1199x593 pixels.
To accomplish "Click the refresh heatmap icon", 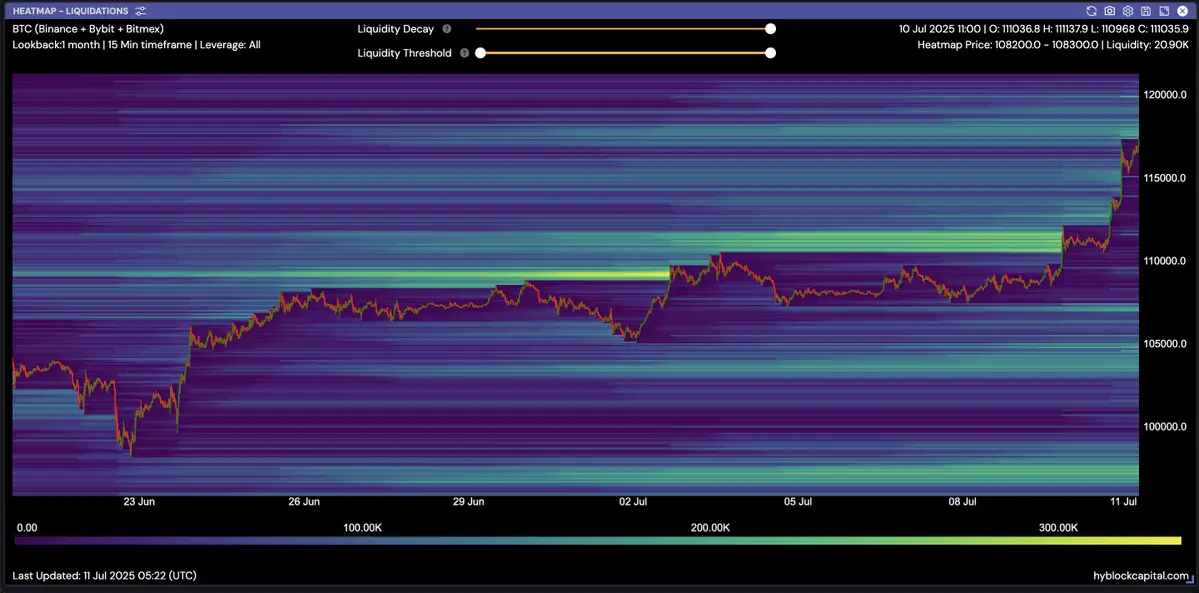I will click(x=1091, y=11).
